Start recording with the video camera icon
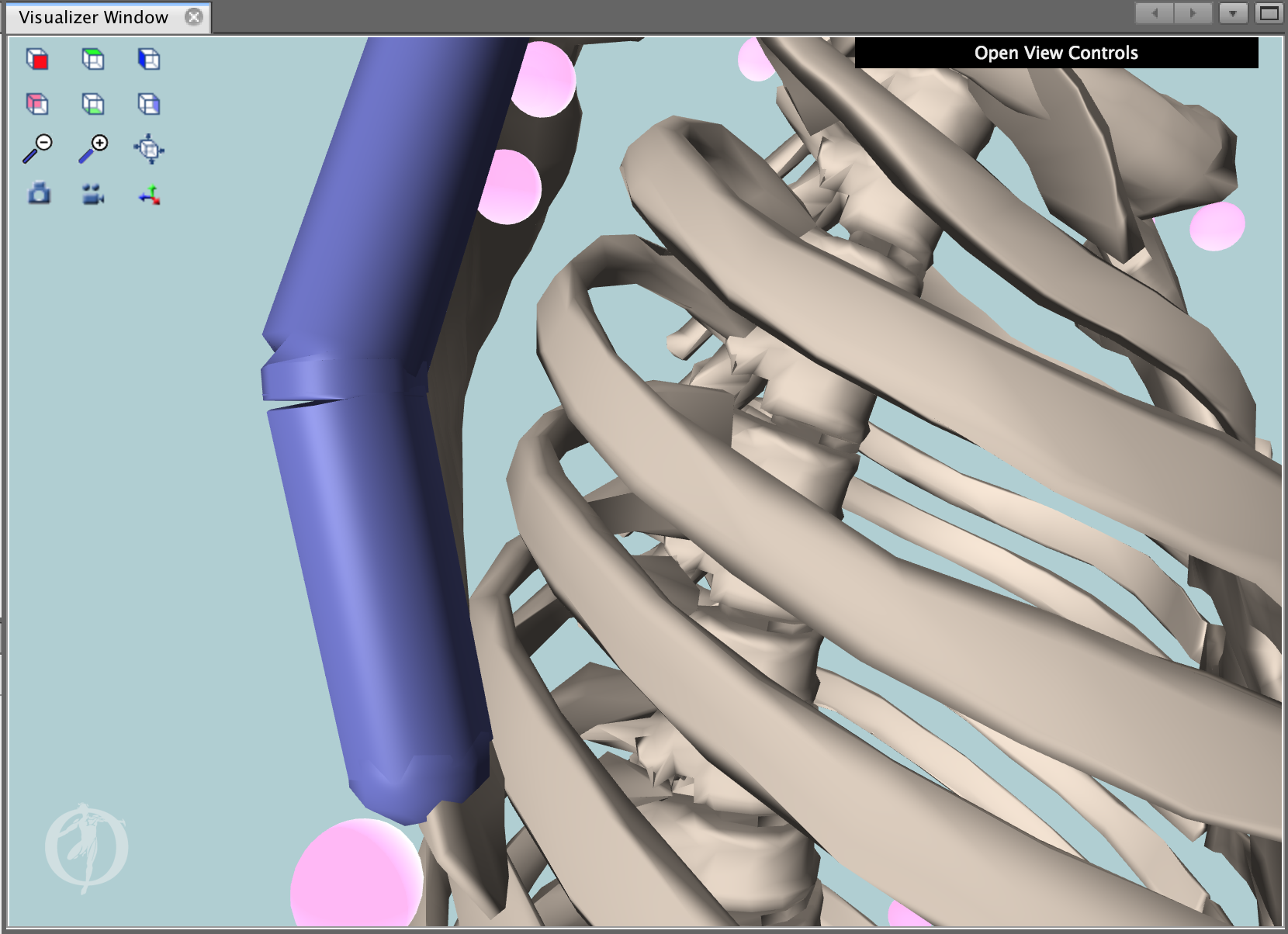1288x934 pixels. (92, 195)
